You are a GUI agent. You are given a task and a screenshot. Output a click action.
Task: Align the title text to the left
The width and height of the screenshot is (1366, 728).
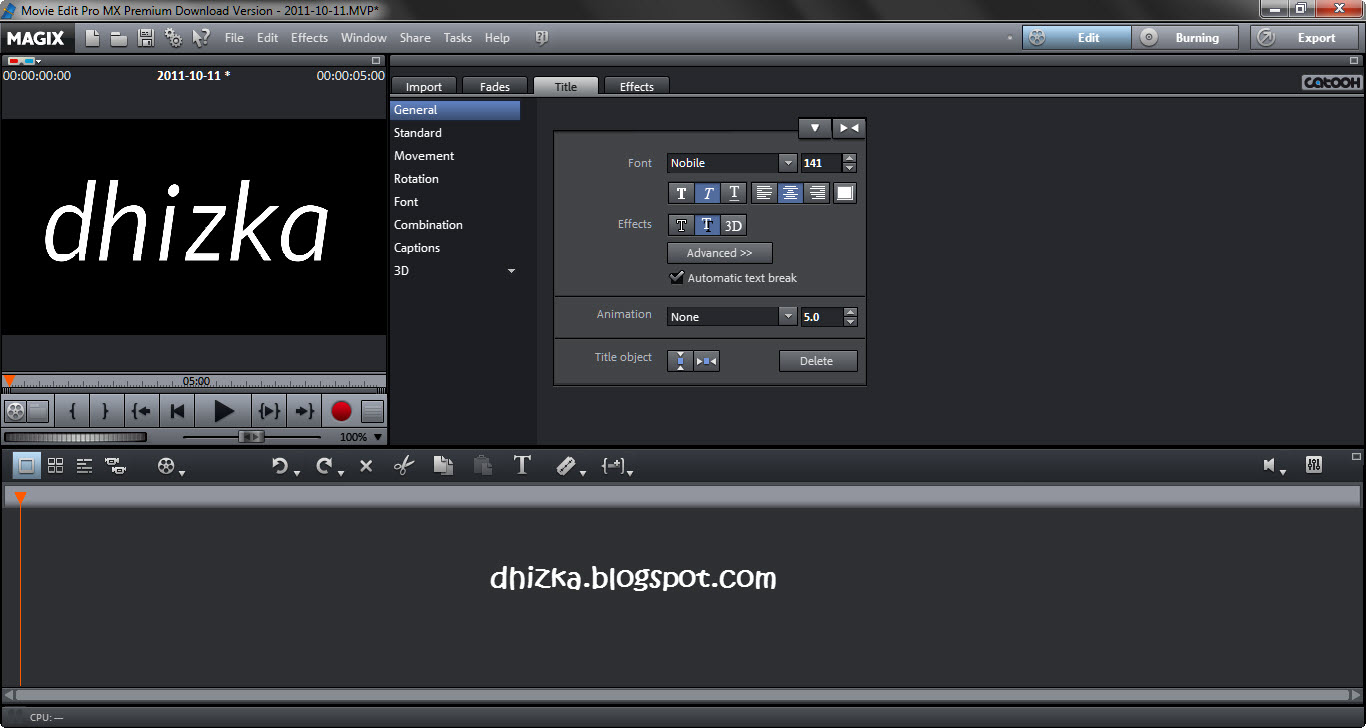[765, 193]
